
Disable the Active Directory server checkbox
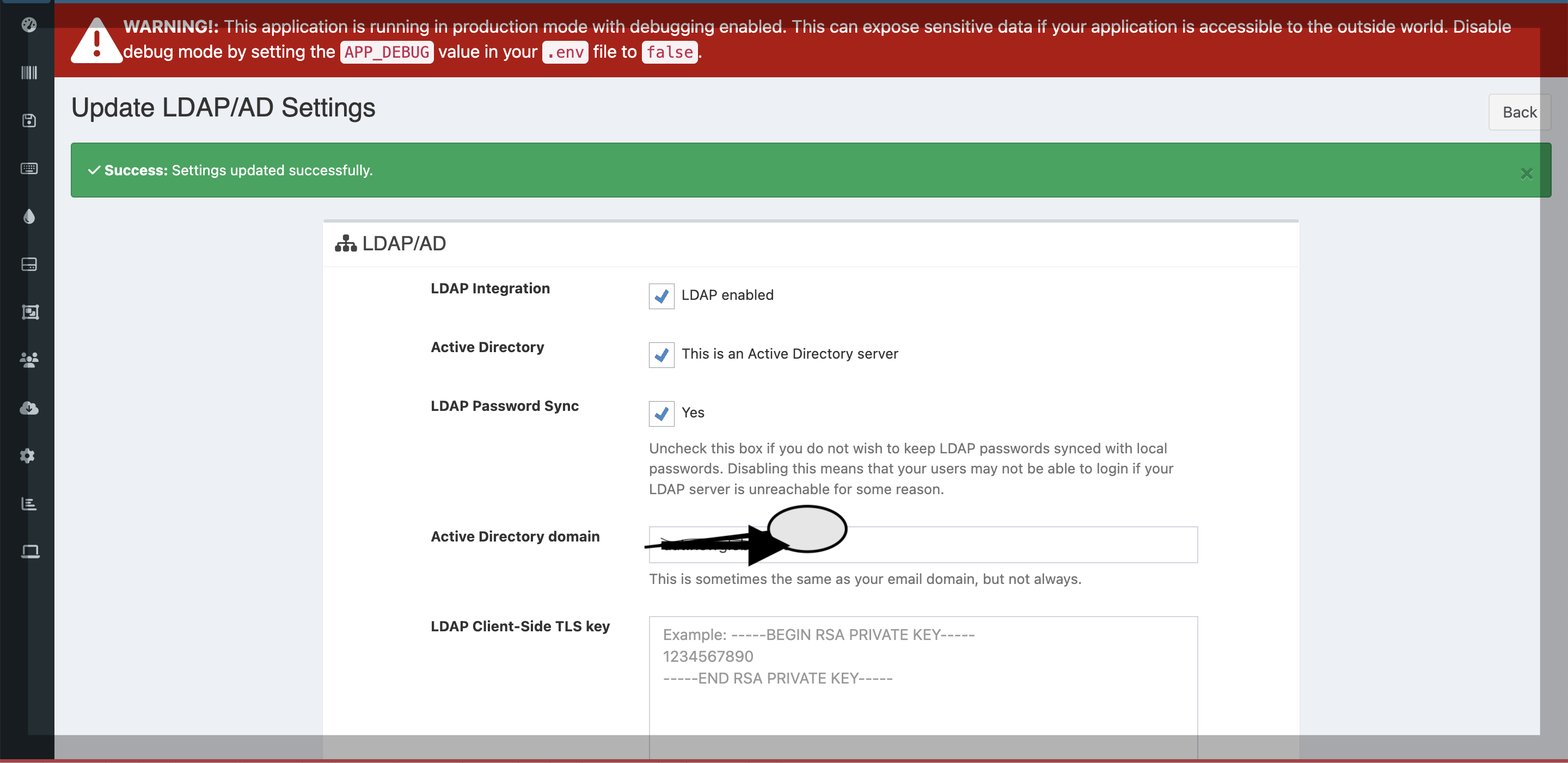click(x=661, y=355)
